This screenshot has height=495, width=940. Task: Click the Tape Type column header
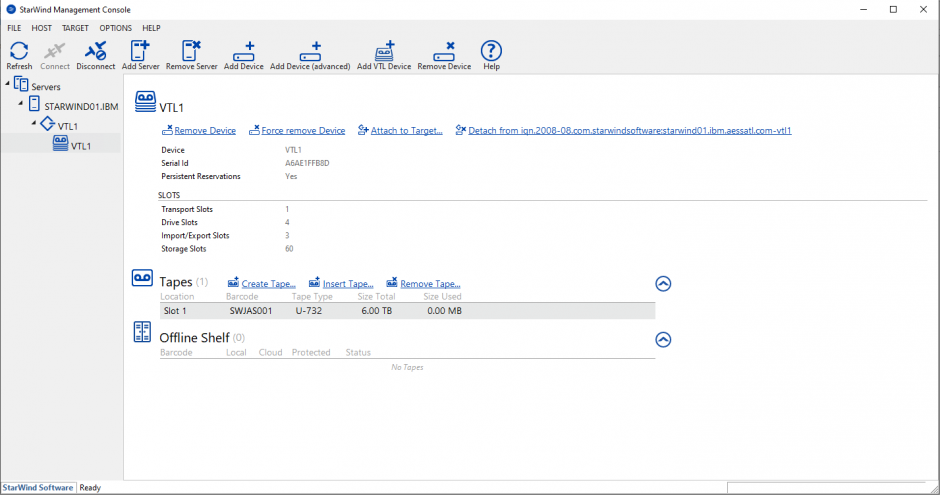click(x=312, y=296)
